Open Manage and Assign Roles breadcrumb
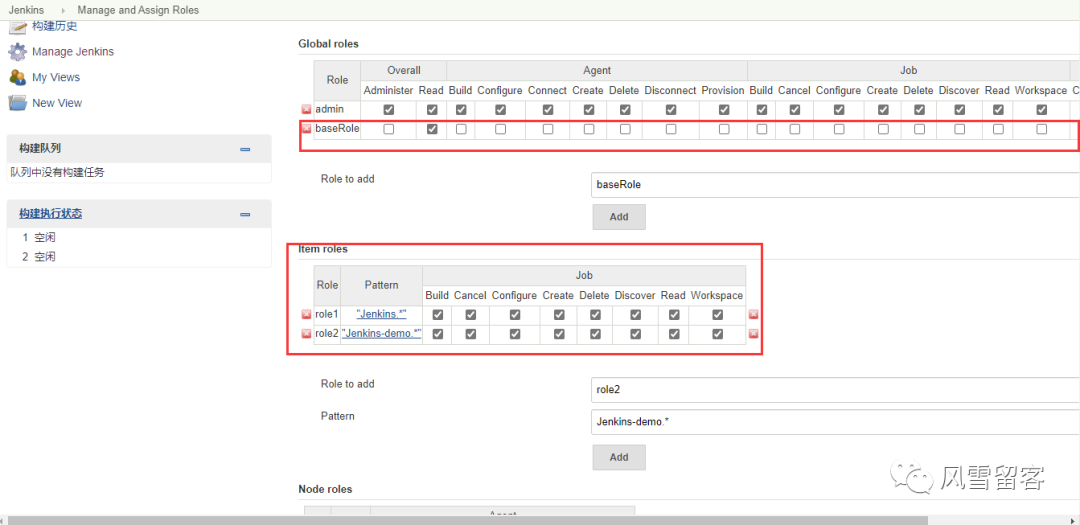The width and height of the screenshot is (1080, 525). 138,10
